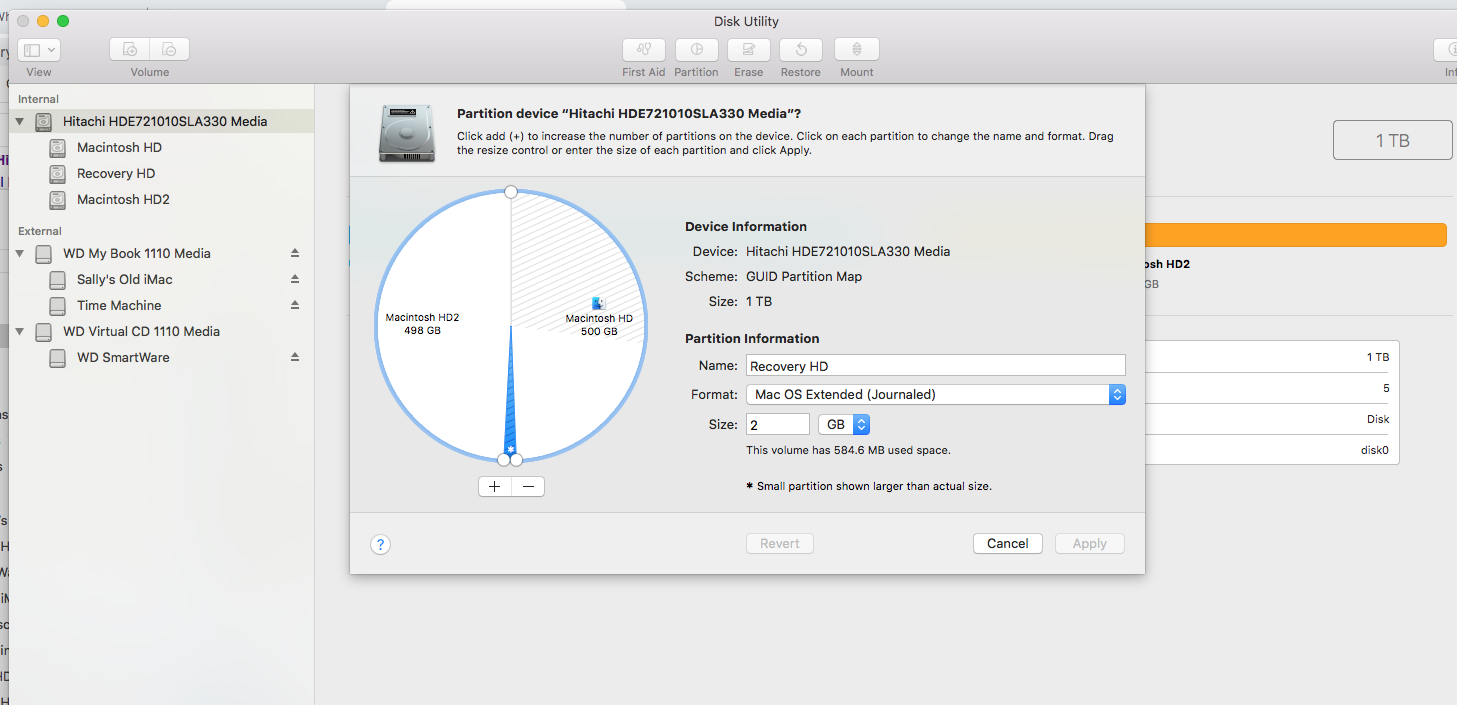Eject WD My Book 1110 Media

tap(295, 253)
